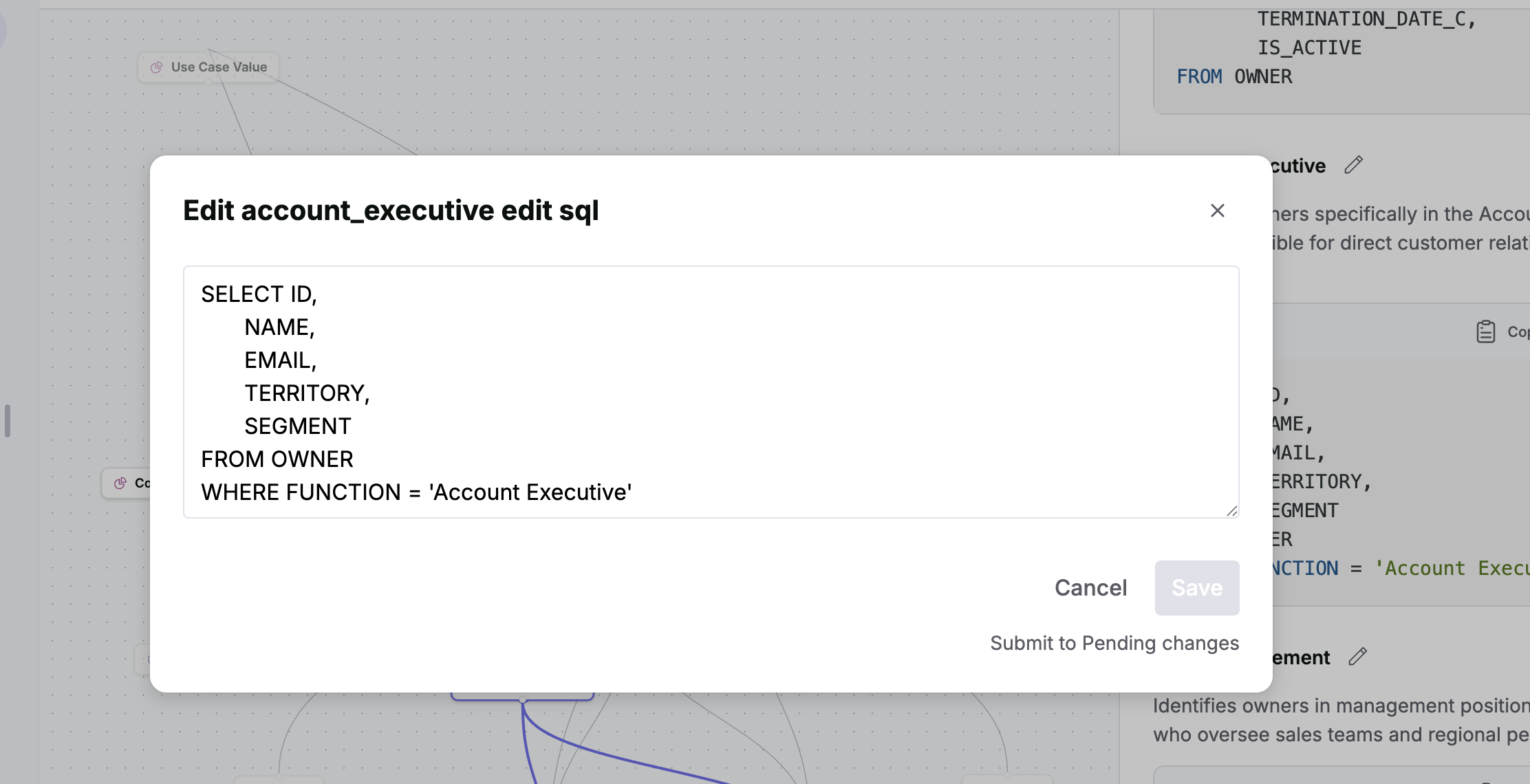Click the edit pencil beside Account Executive heading
Screen dimensions: 1530x784
[1353, 165]
